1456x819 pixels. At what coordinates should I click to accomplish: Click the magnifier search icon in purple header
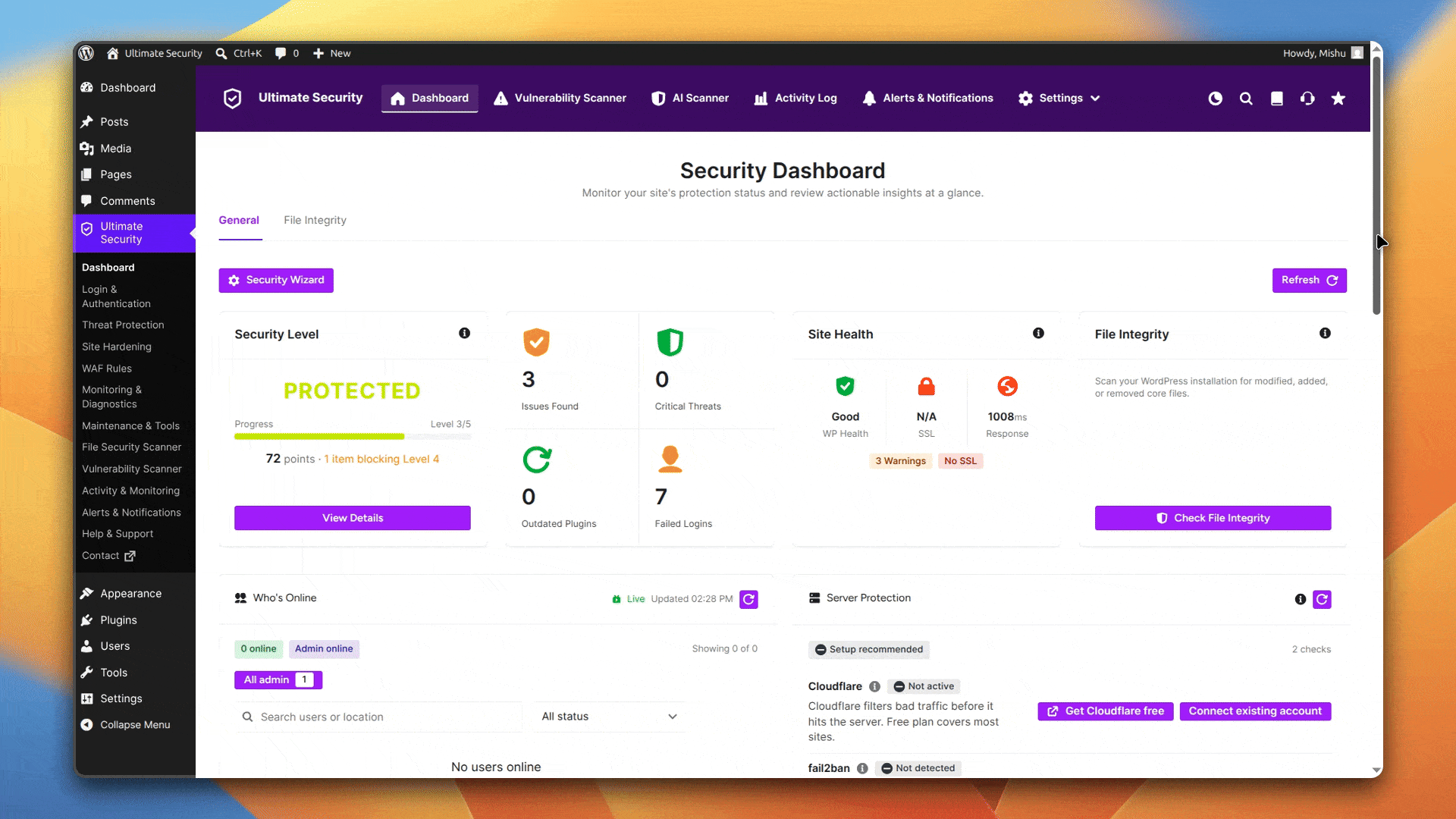click(x=1246, y=99)
